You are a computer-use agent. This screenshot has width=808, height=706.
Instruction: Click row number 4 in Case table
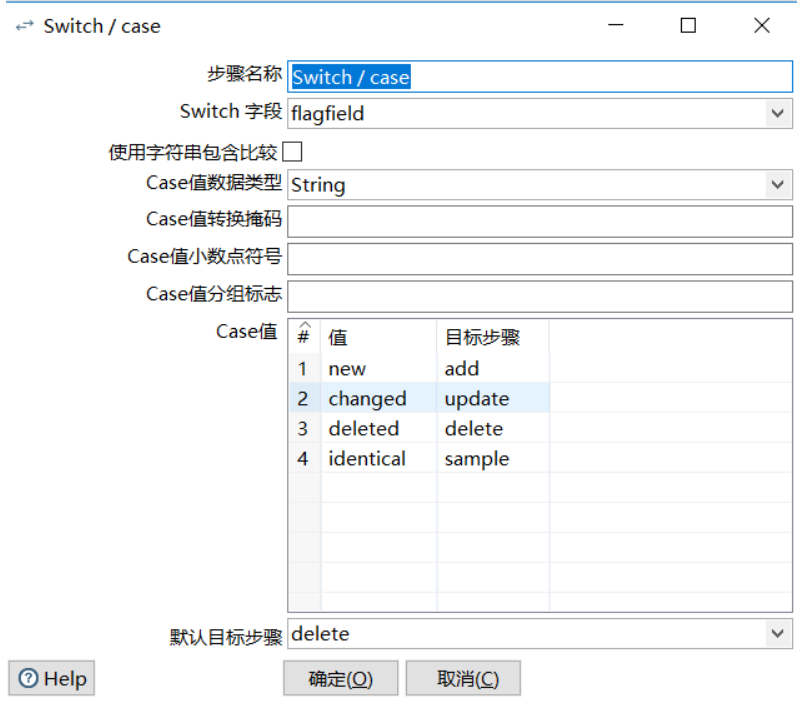304,458
